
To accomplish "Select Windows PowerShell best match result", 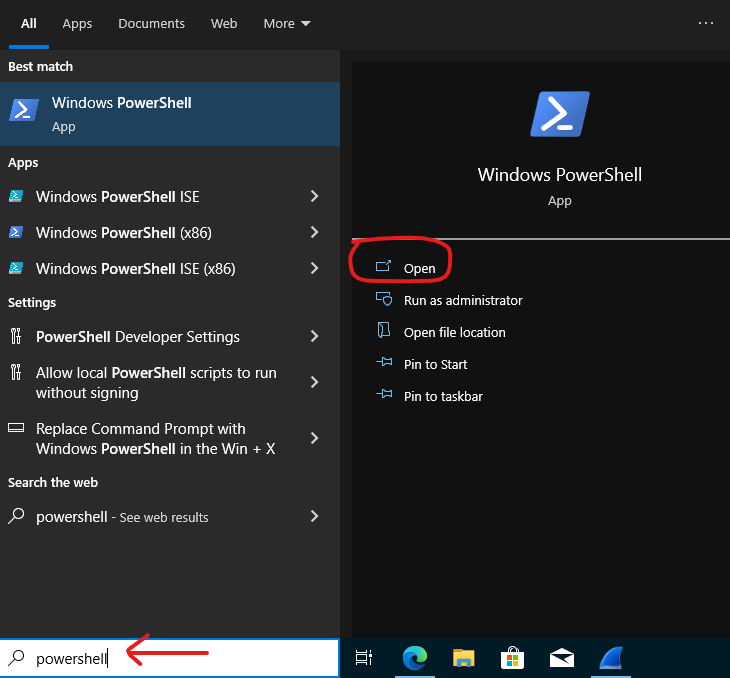I will (170, 114).
